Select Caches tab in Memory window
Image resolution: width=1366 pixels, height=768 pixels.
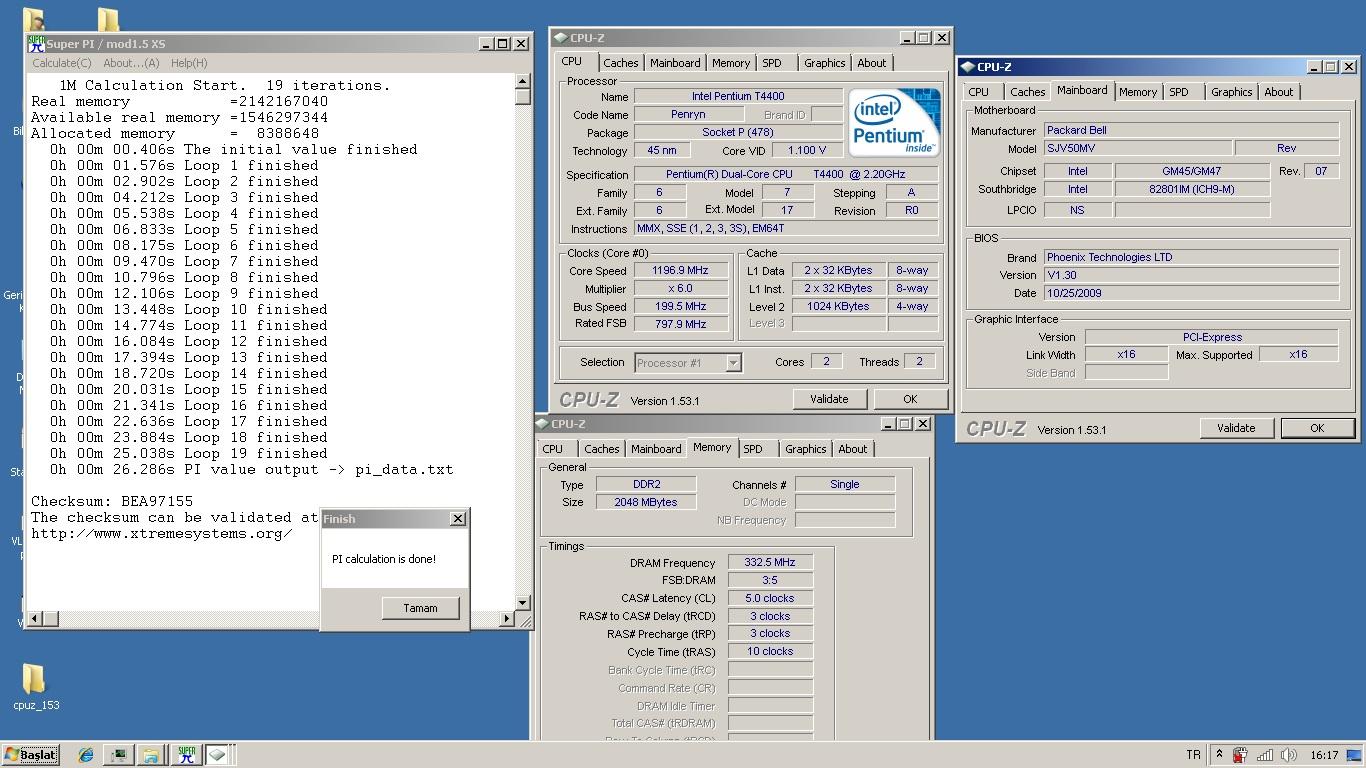[601, 449]
